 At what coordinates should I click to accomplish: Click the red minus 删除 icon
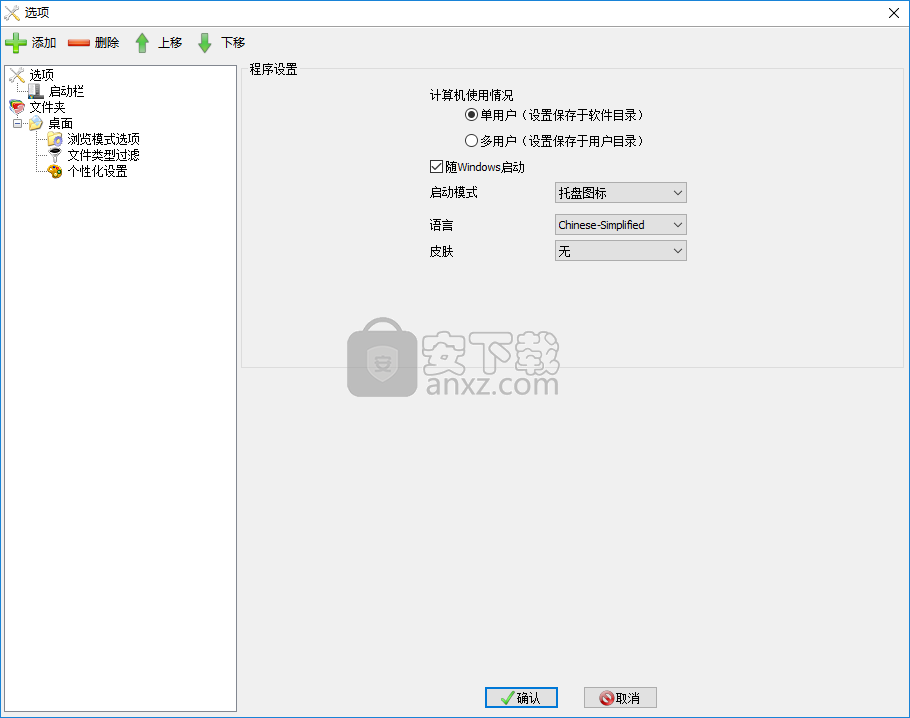pos(78,42)
